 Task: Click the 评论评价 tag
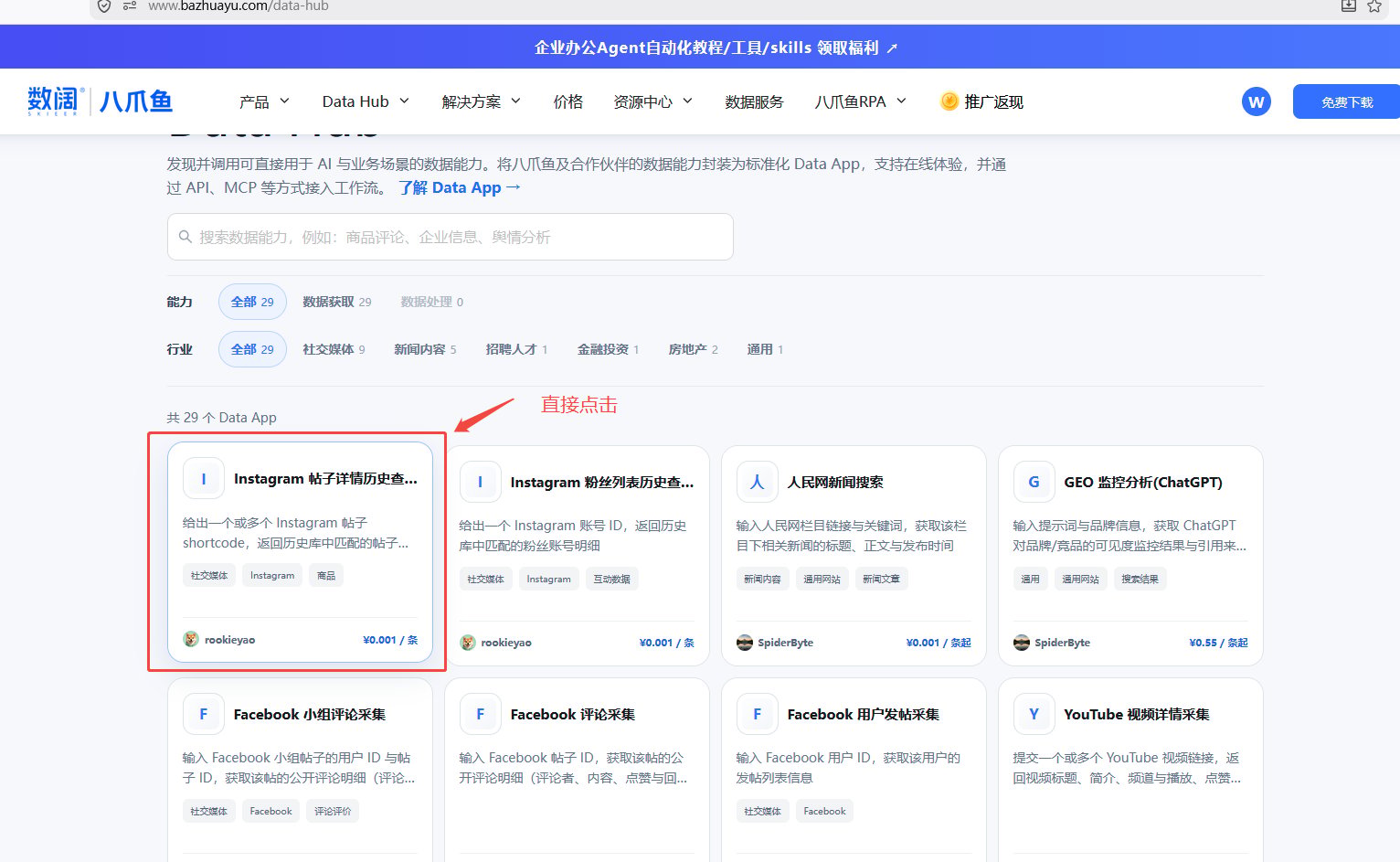pos(333,811)
